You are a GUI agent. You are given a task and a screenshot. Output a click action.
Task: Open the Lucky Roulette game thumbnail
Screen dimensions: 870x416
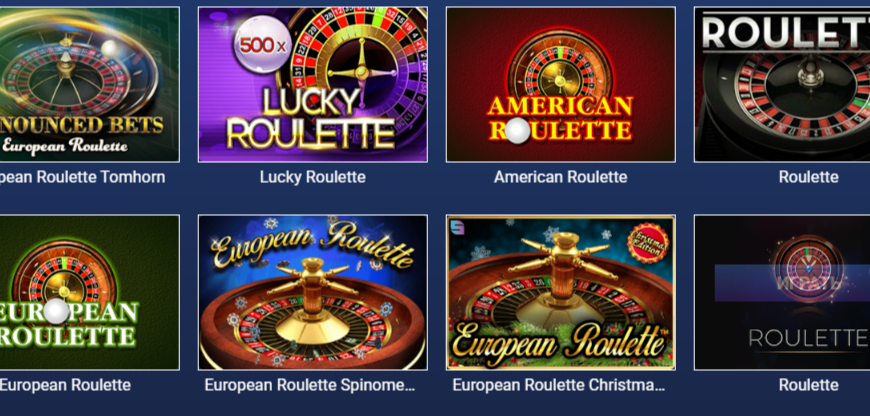point(313,84)
